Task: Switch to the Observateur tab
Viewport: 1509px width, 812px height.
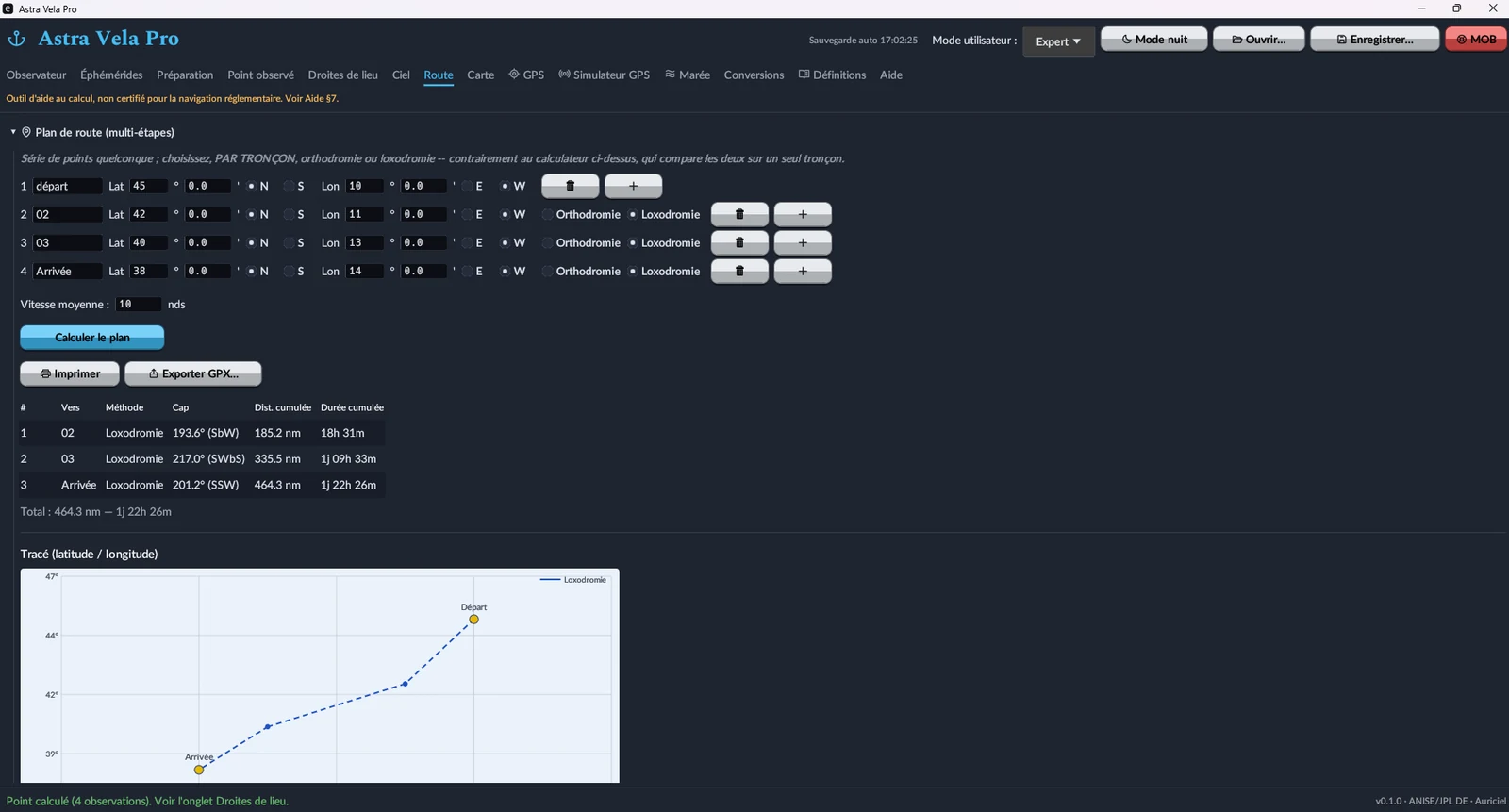Action: coord(37,75)
